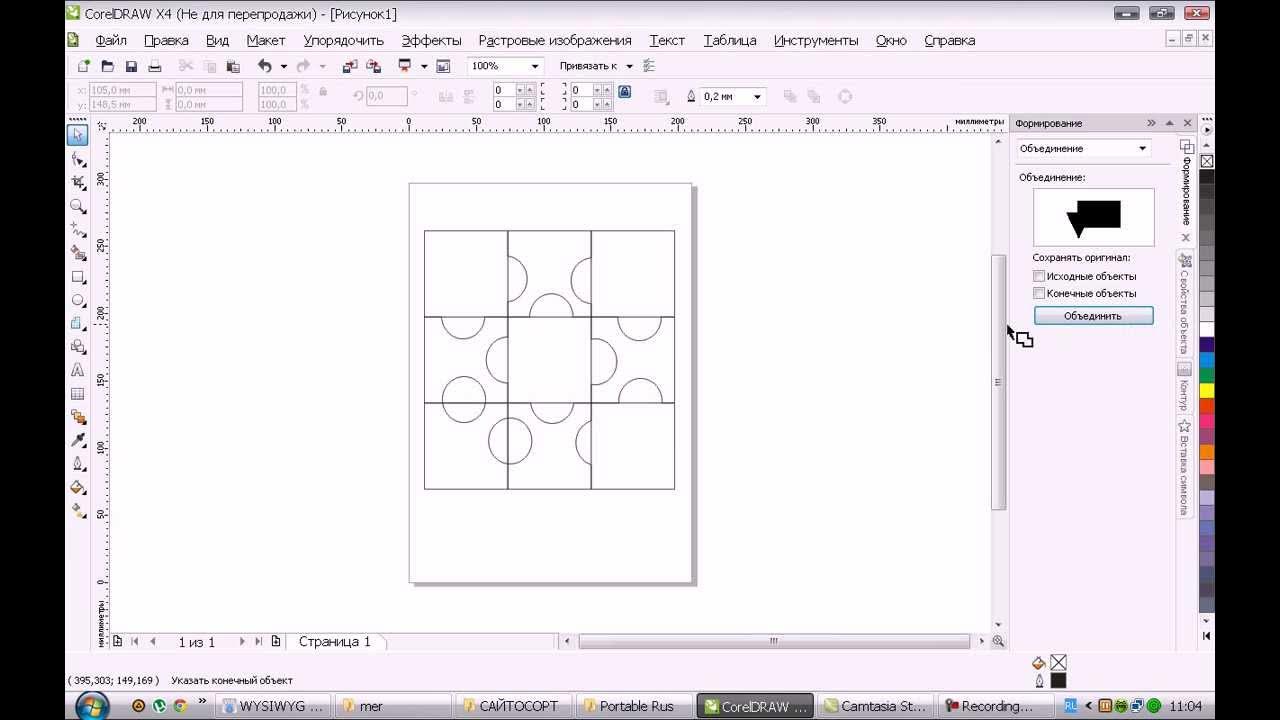This screenshot has height=720, width=1280.
Task: Open the Windows Start button
Action: click(93, 705)
